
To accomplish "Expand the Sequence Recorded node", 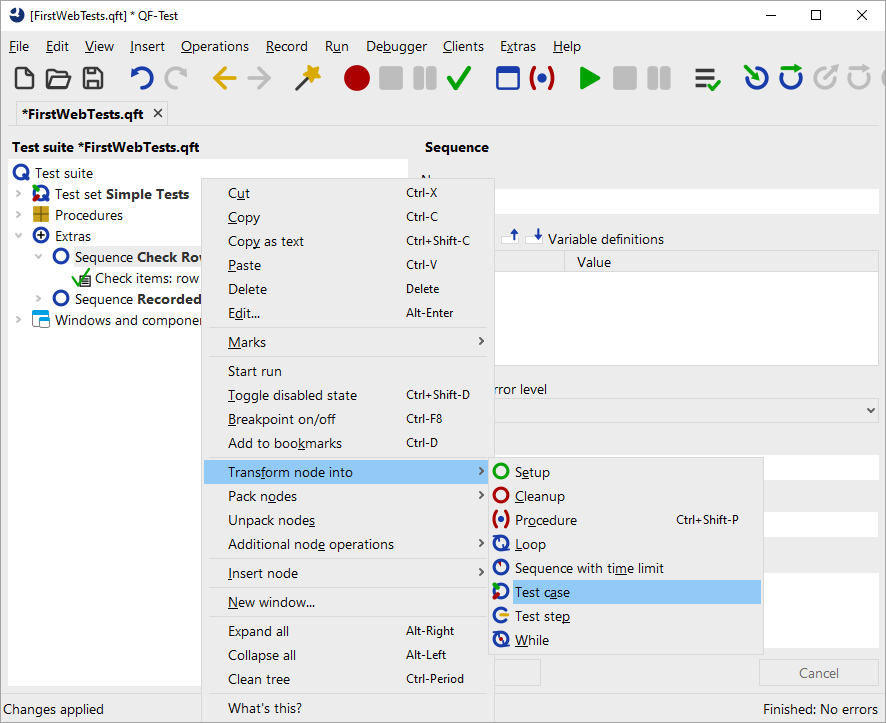I will coord(38,298).
